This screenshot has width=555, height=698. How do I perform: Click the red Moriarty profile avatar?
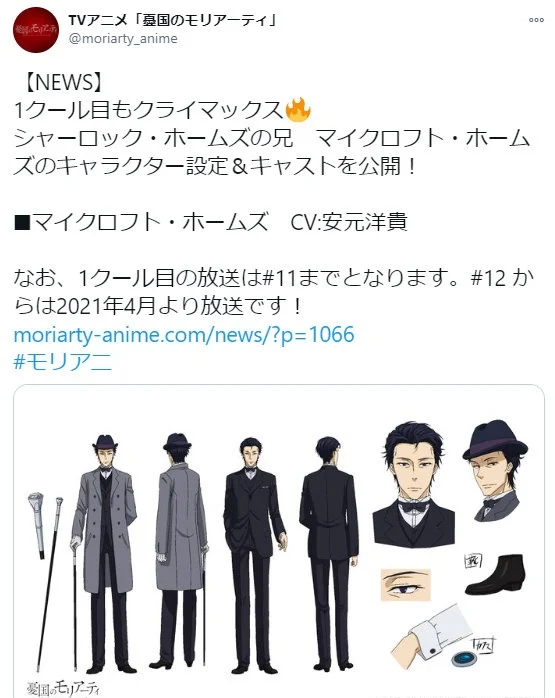[x=36, y=30]
